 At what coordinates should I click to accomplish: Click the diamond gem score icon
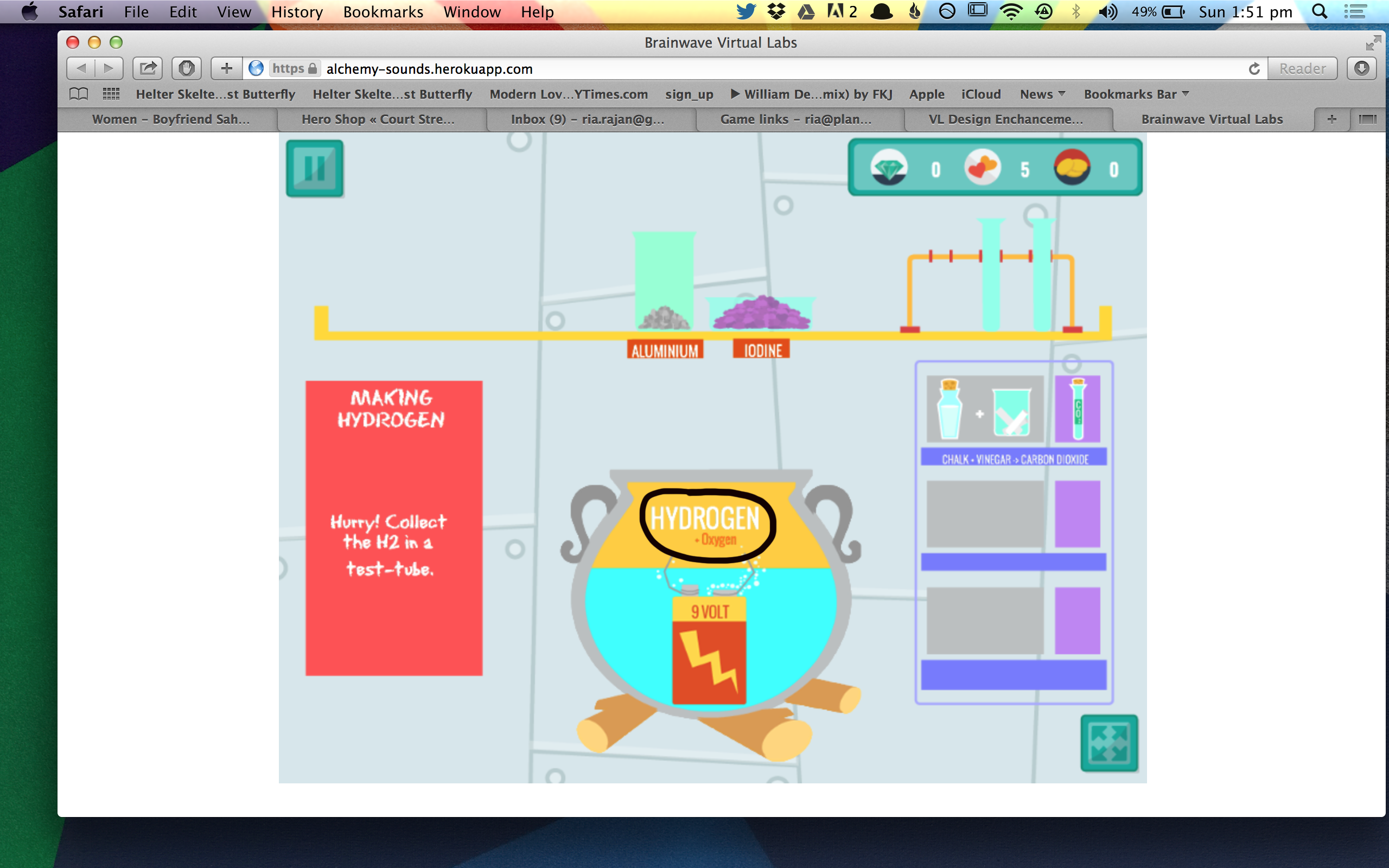click(889, 167)
